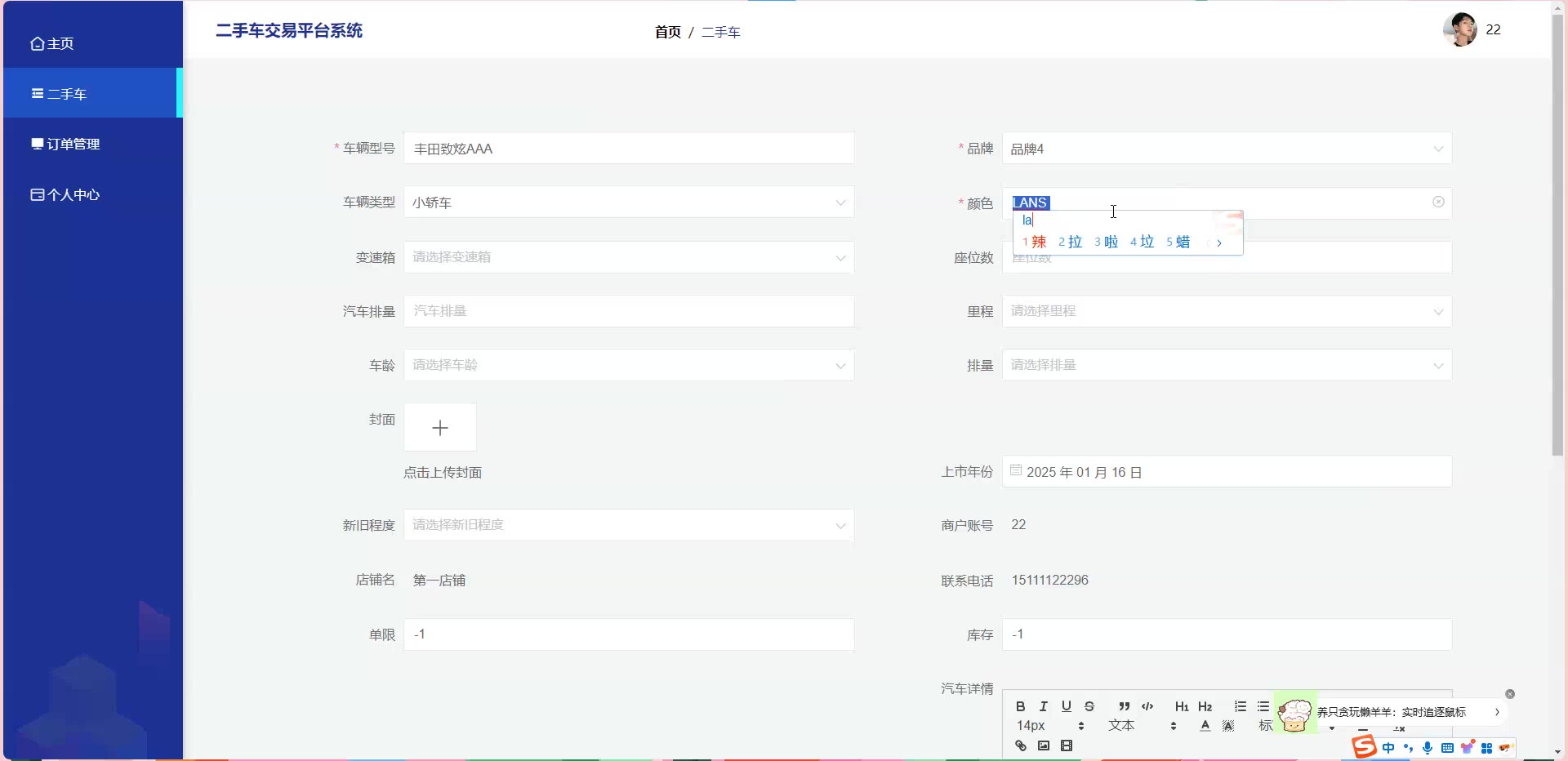
Task: Insert a link using the link icon
Action: (1020, 745)
